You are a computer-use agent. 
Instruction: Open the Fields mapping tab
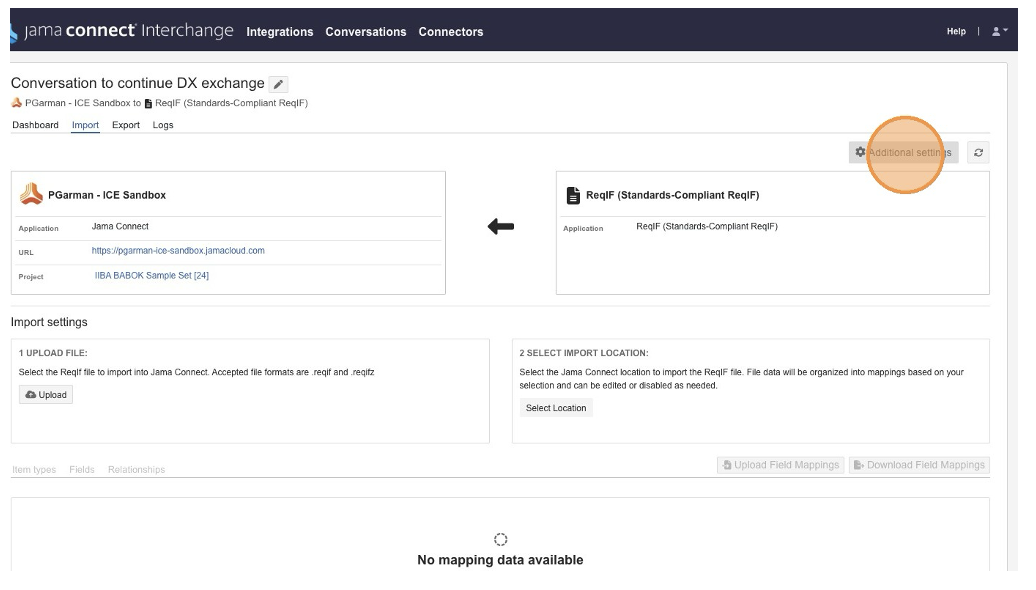82,470
